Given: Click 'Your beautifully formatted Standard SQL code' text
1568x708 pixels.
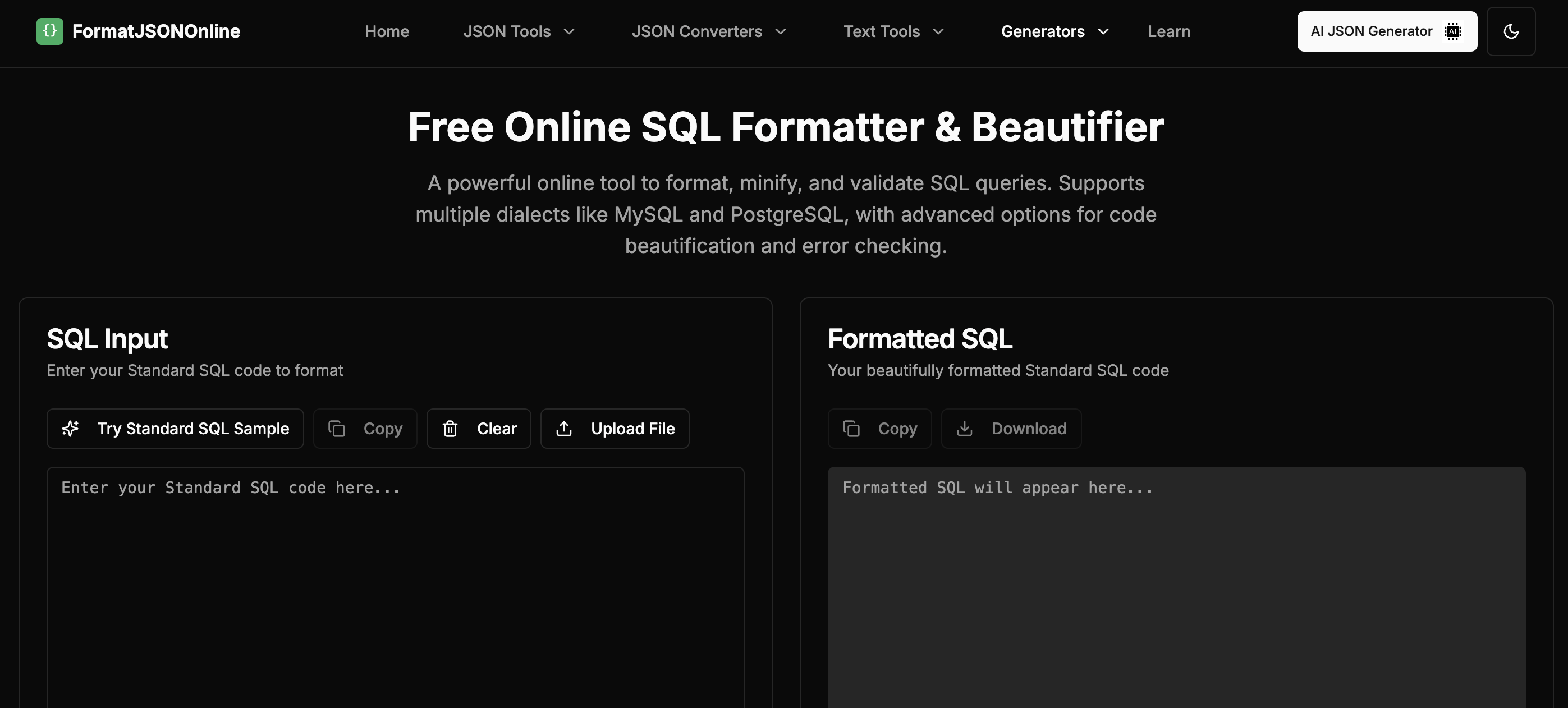Looking at the screenshot, I should (x=998, y=370).
